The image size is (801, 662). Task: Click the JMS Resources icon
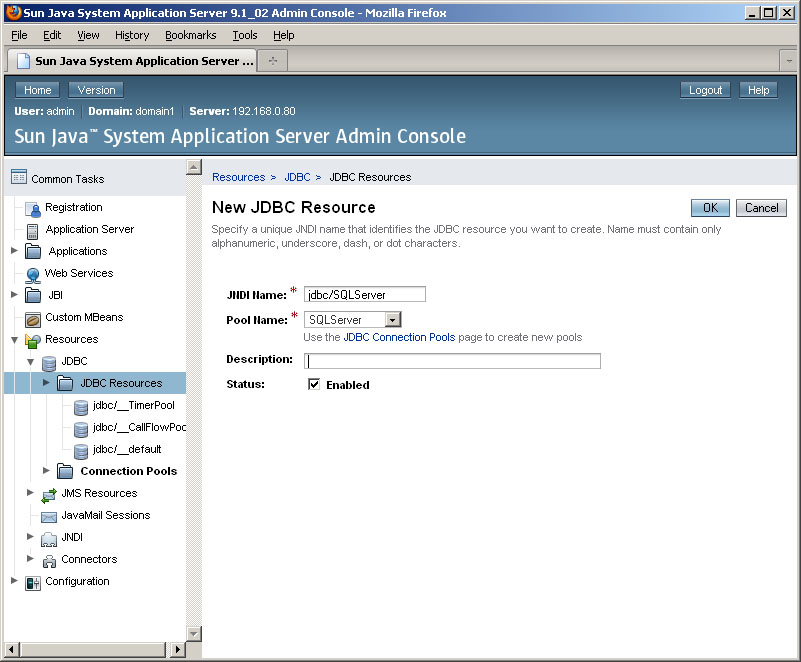pos(49,494)
